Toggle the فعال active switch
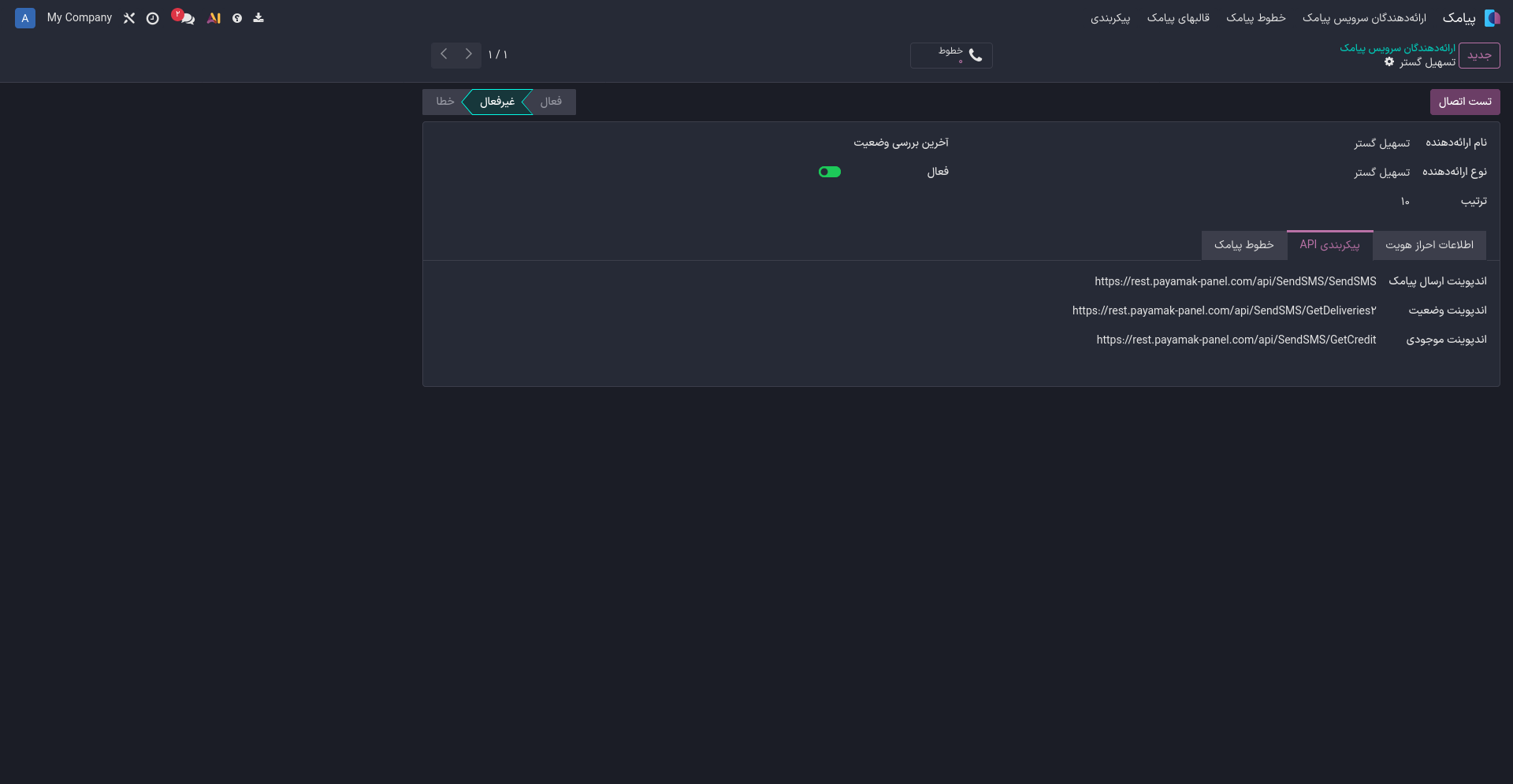1513x784 pixels. [830, 172]
